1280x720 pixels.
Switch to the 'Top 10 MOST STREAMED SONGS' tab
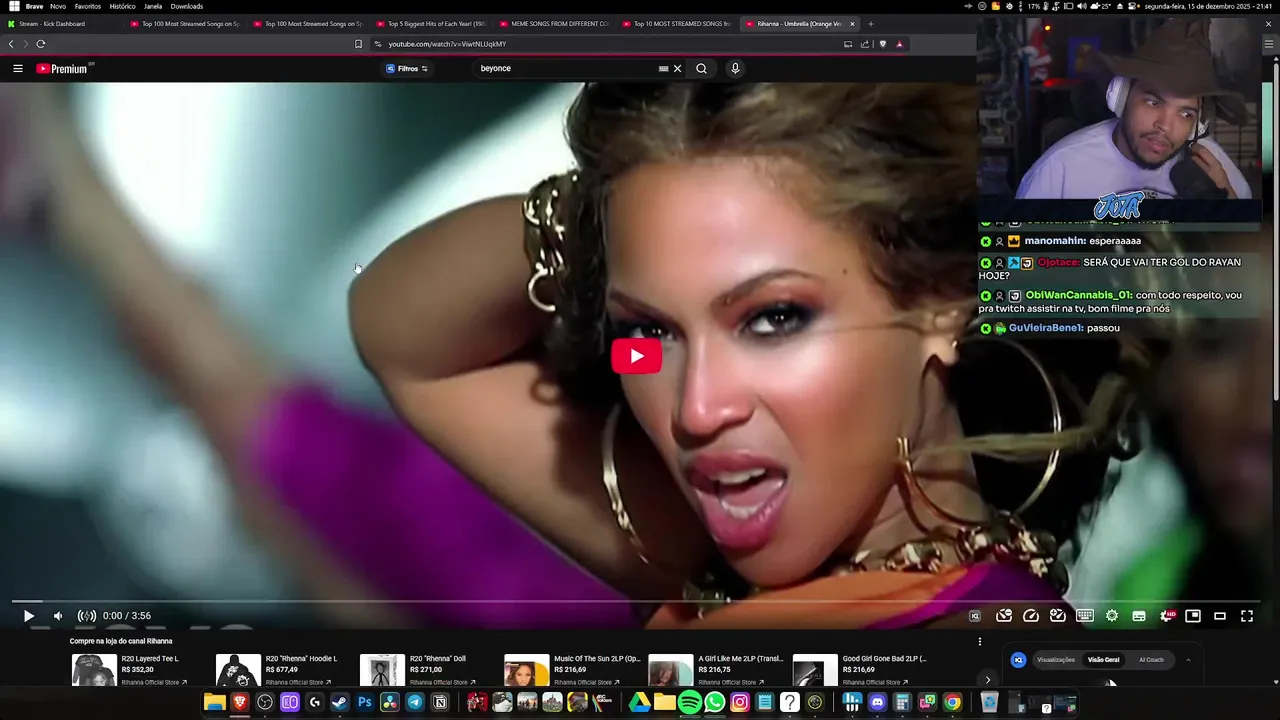click(x=678, y=24)
